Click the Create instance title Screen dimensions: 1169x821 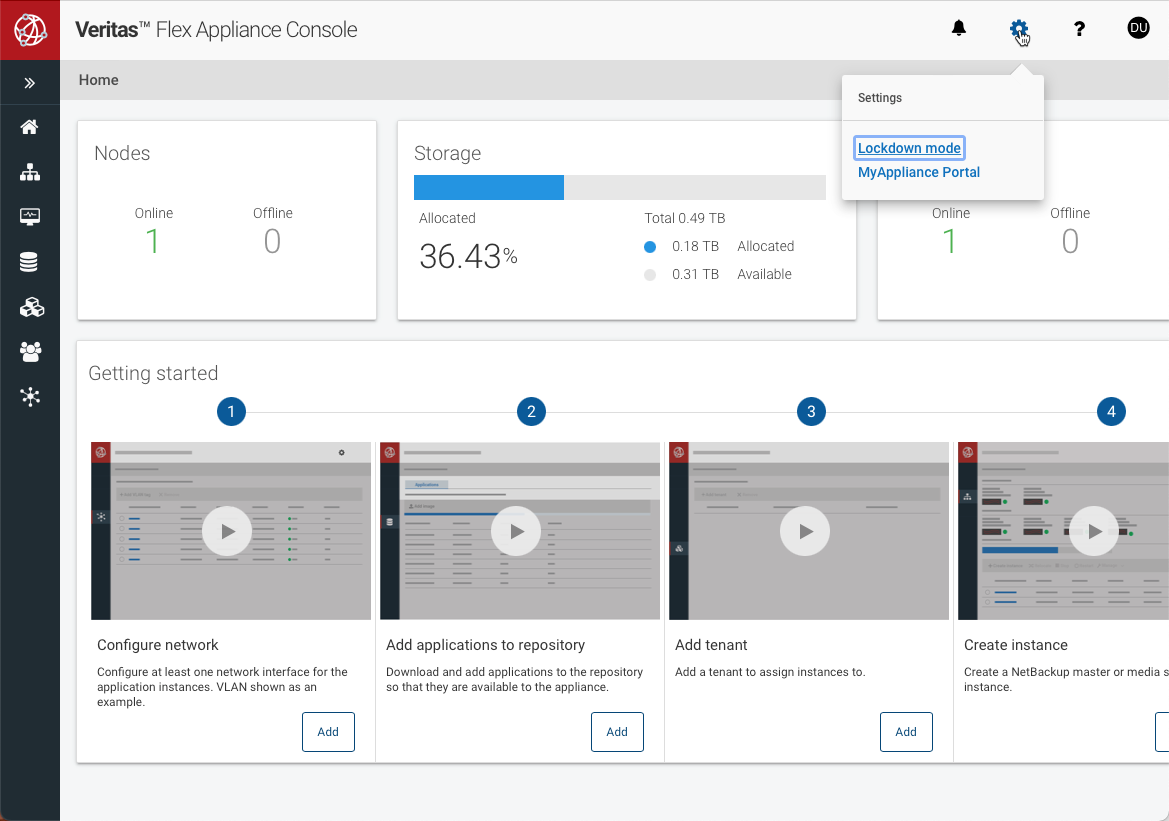coord(1015,645)
